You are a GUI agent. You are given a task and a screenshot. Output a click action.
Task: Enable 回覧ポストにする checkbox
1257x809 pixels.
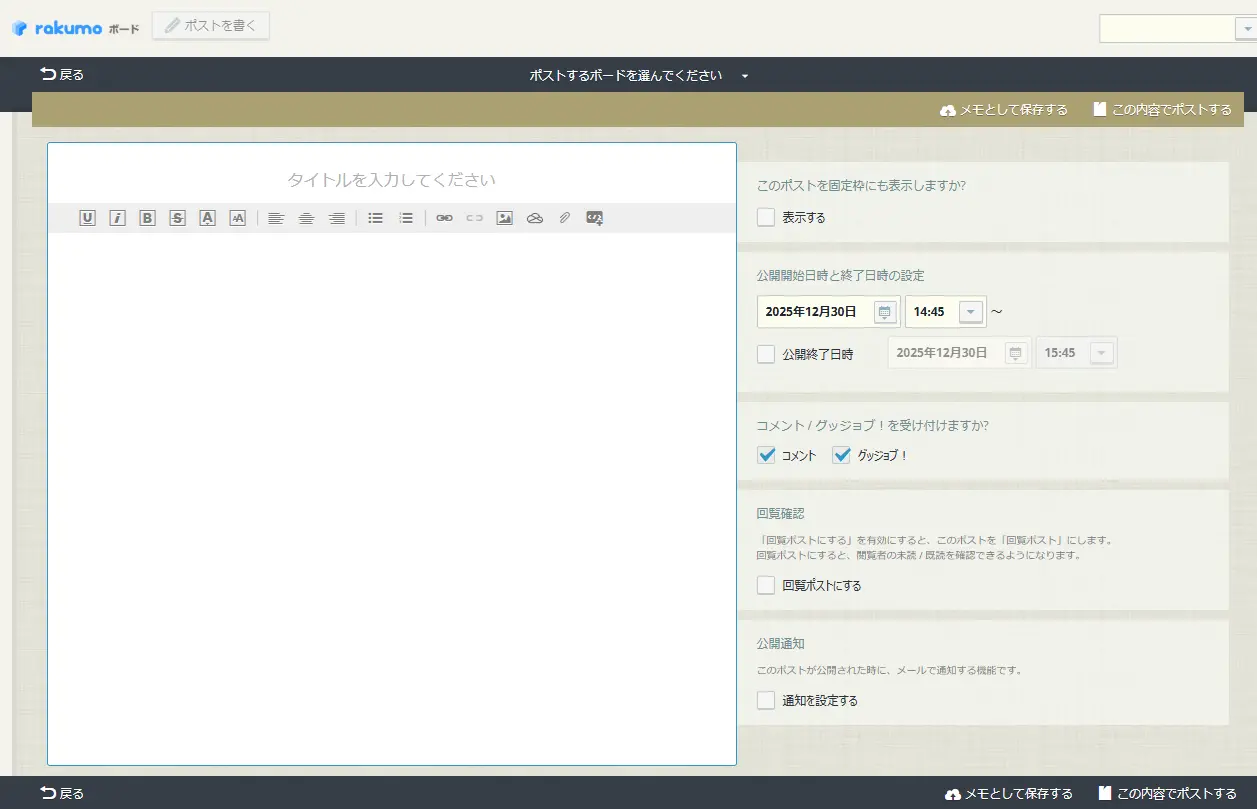pyautogui.click(x=766, y=585)
